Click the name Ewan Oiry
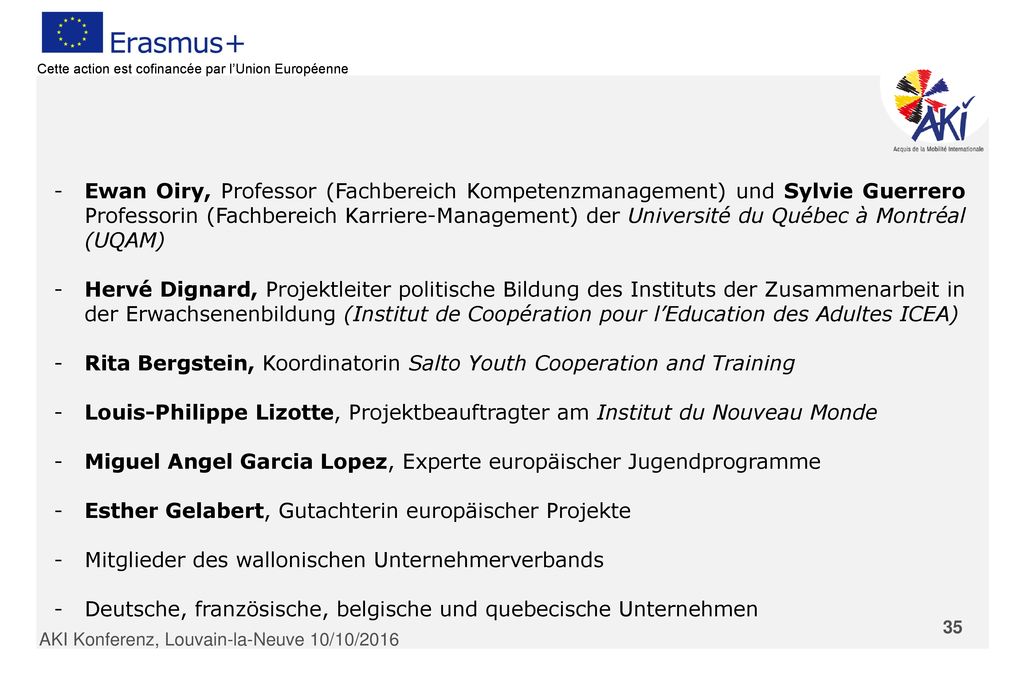The image size is (1024, 683). coord(147,191)
